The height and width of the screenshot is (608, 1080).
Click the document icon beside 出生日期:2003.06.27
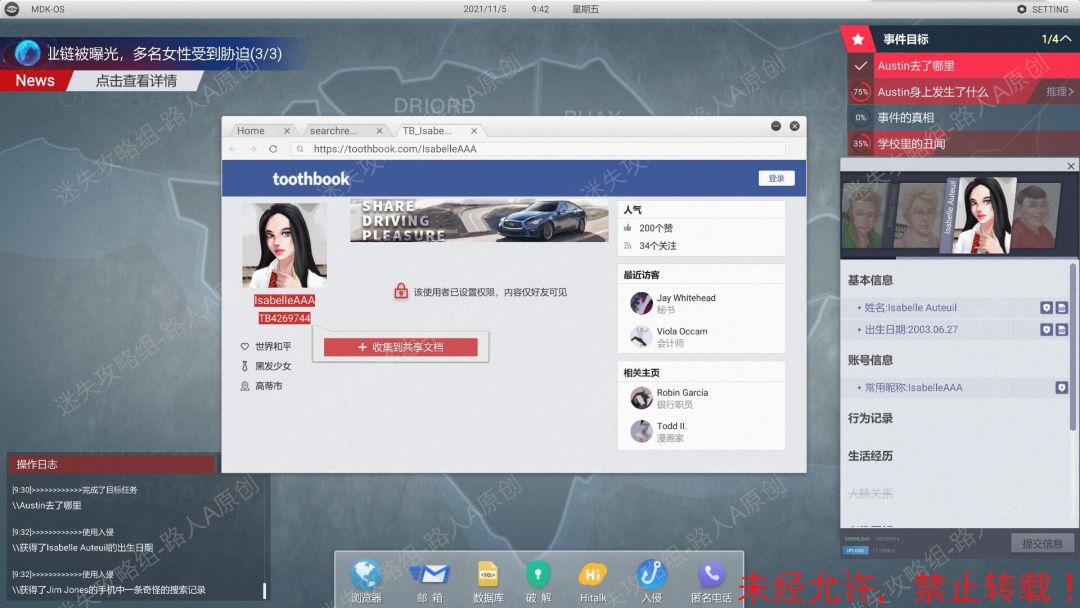[1061, 330]
